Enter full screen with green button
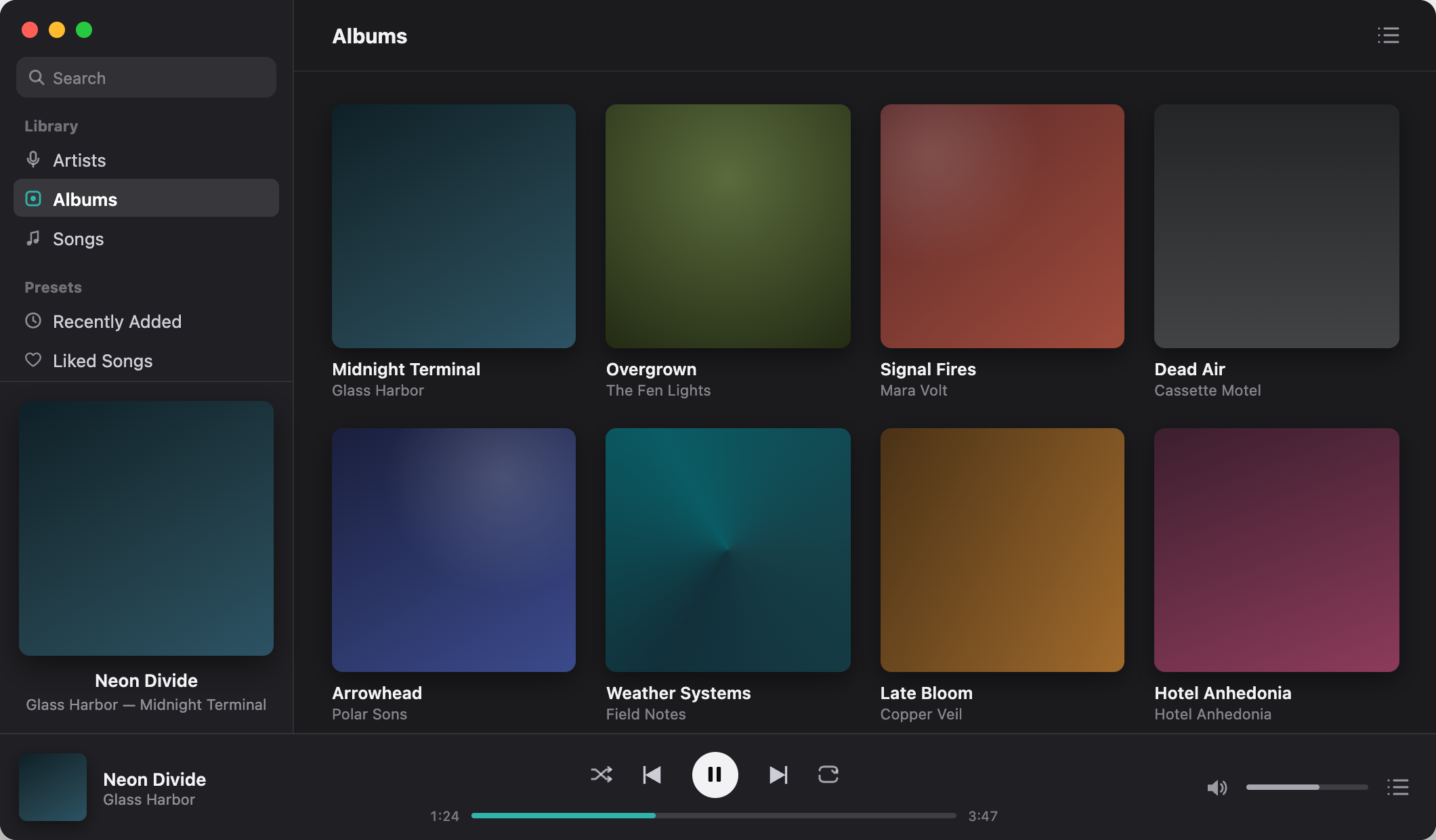 84,30
